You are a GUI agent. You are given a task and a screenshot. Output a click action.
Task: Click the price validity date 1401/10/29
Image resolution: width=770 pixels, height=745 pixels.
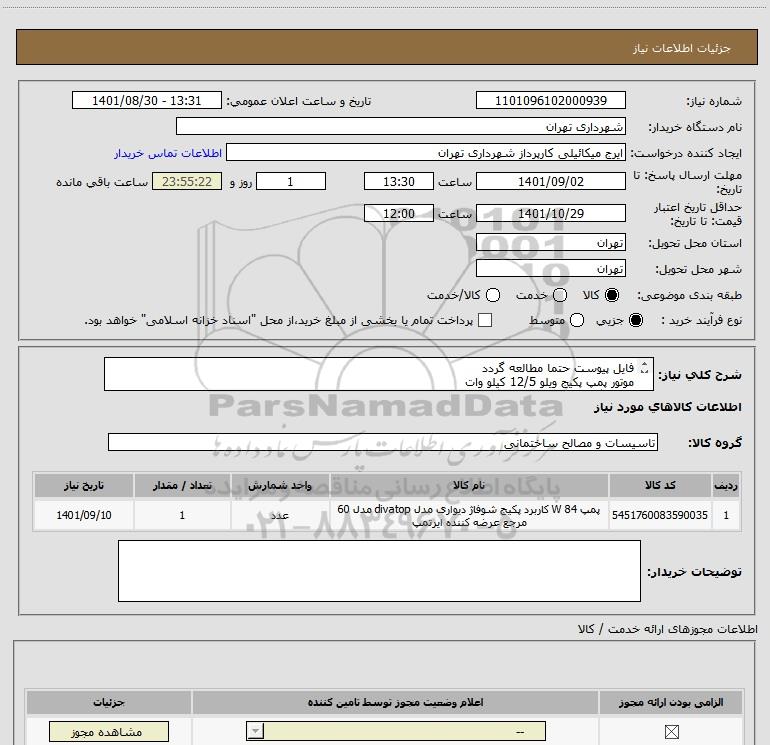tap(550, 213)
